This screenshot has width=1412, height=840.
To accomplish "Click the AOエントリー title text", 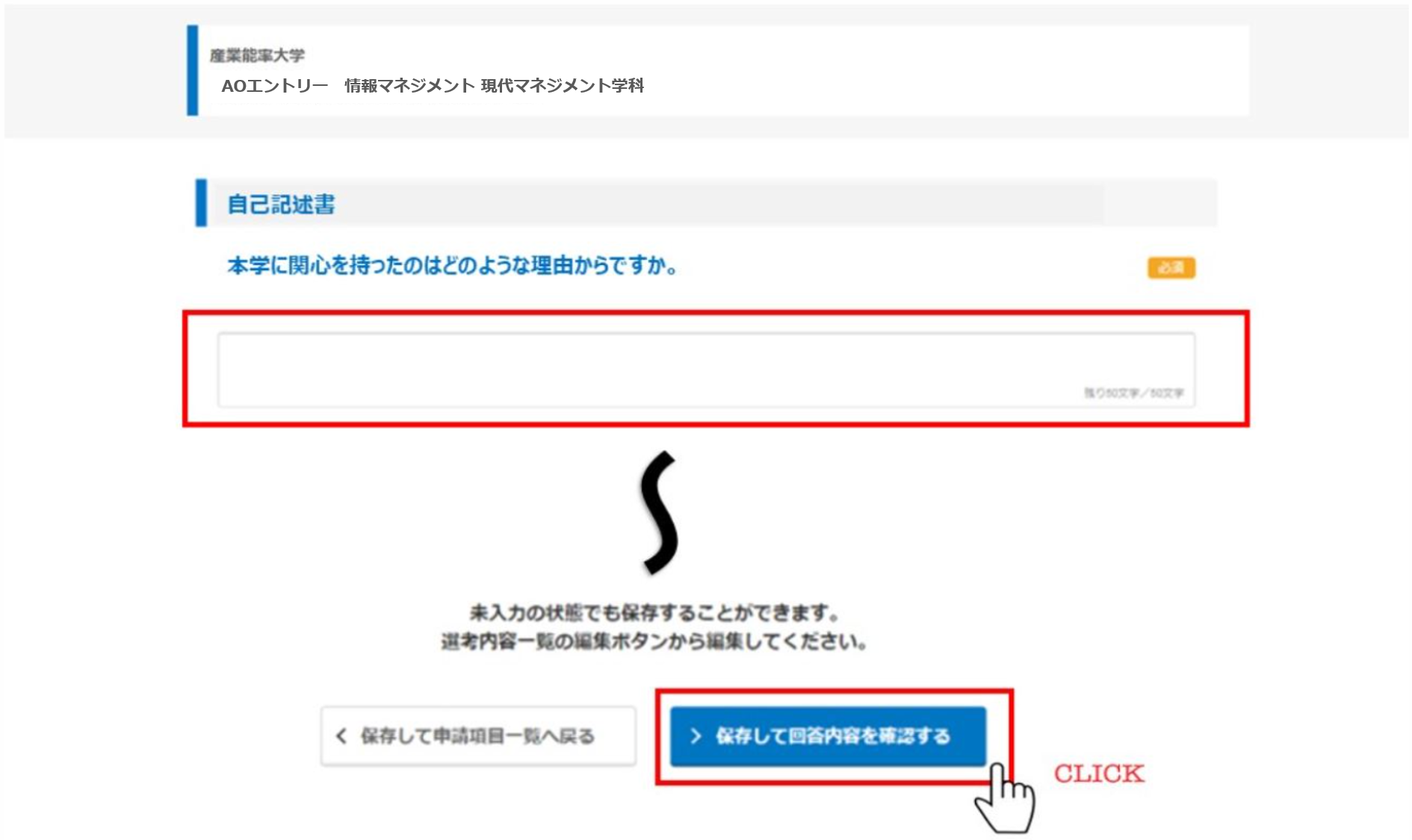I will click(274, 86).
